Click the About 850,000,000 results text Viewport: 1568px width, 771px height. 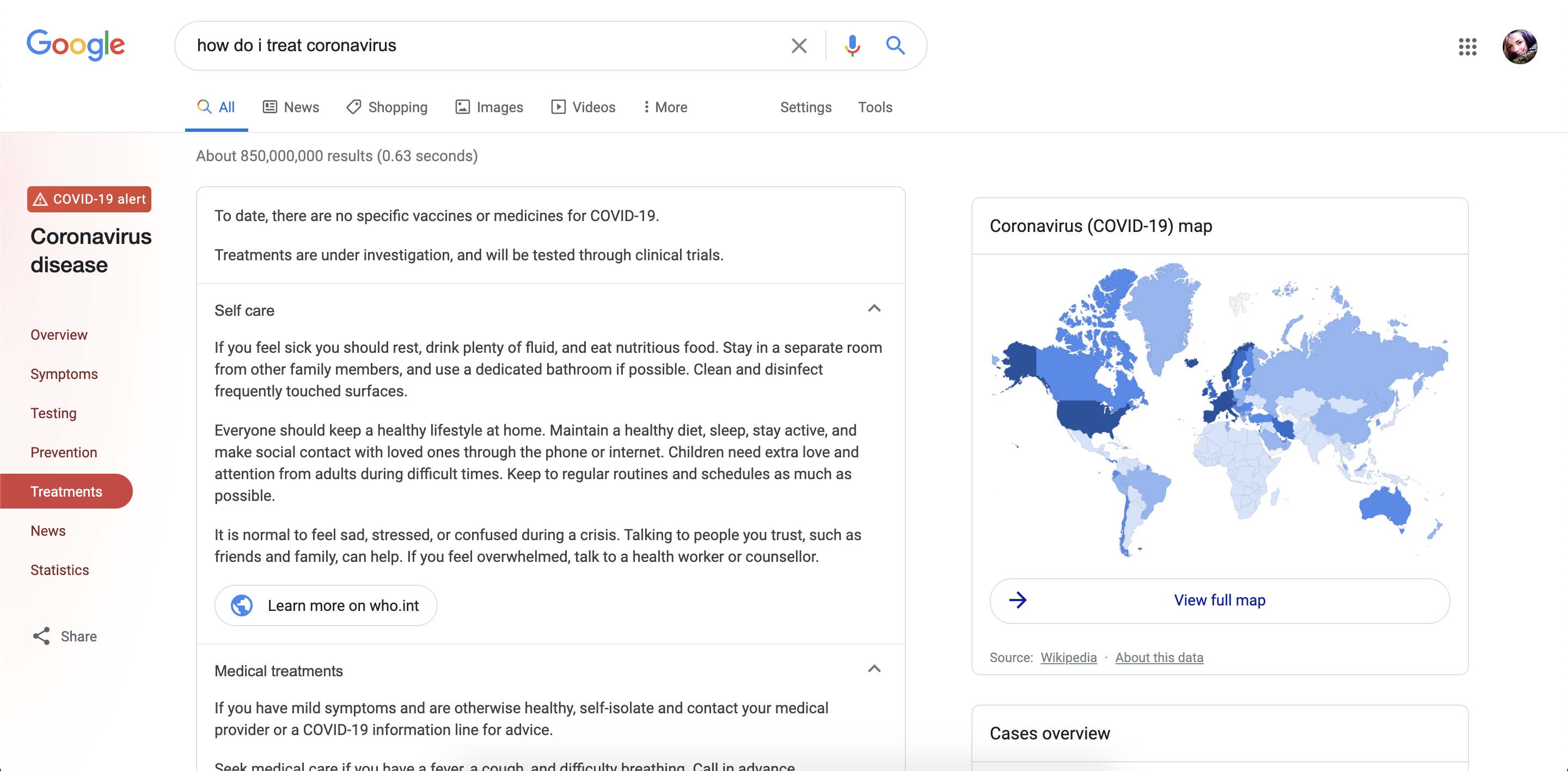click(336, 156)
